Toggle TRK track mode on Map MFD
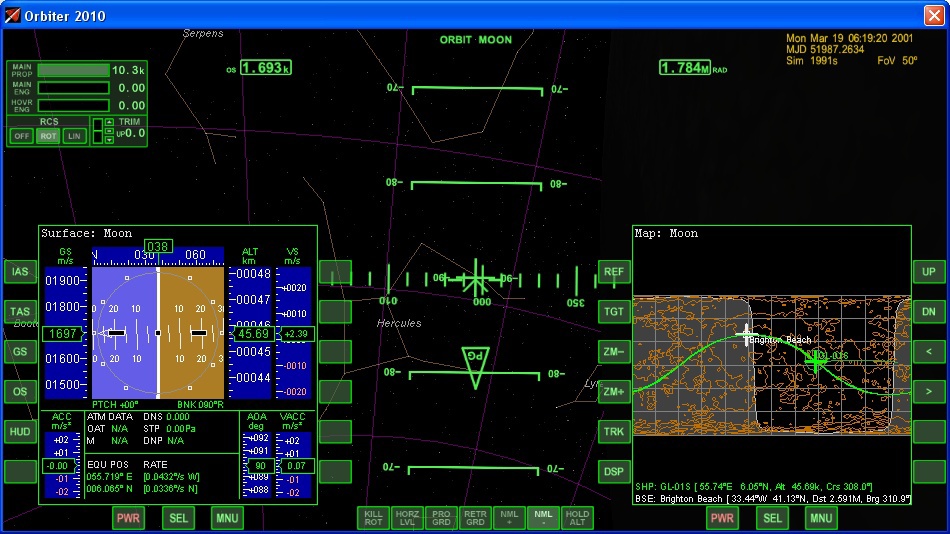The height and width of the screenshot is (534, 950). tap(614, 432)
